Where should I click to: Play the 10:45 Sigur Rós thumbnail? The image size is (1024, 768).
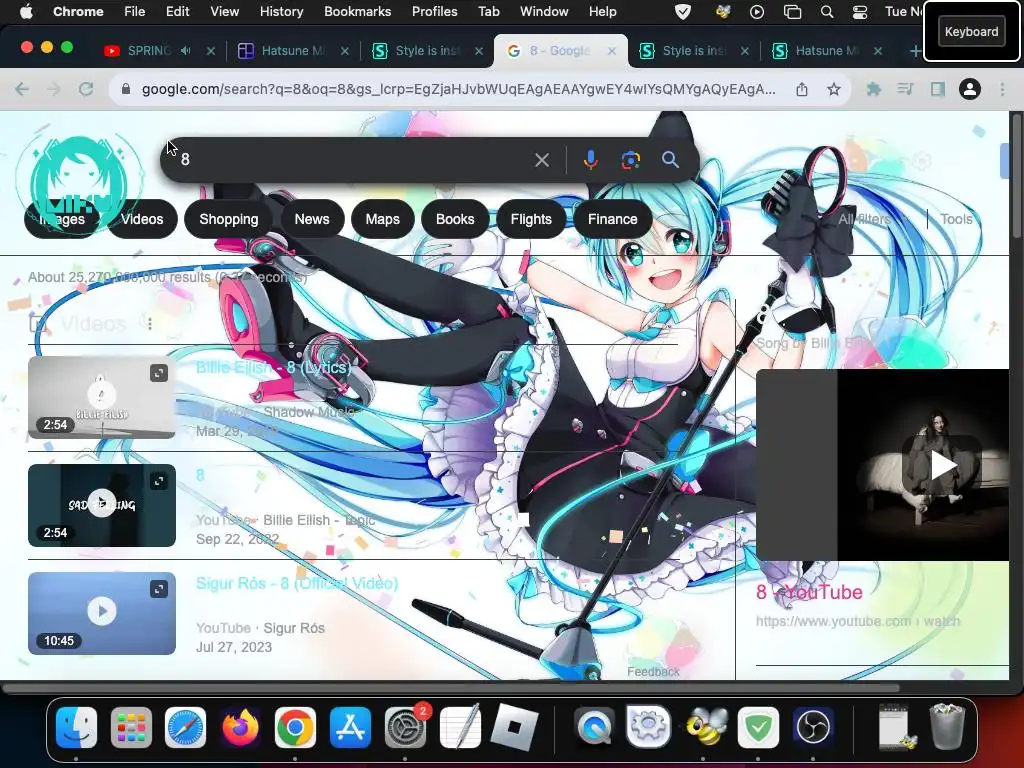(x=102, y=613)
